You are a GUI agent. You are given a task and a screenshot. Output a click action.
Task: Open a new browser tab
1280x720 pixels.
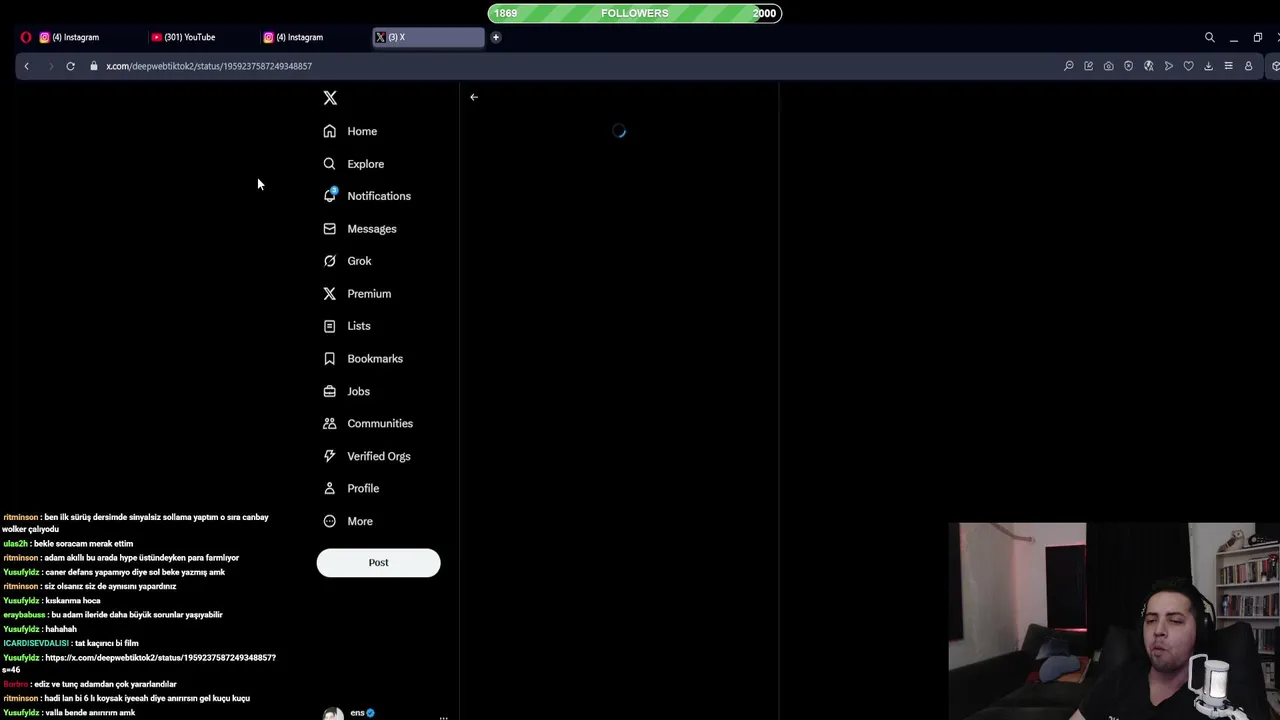495,37
